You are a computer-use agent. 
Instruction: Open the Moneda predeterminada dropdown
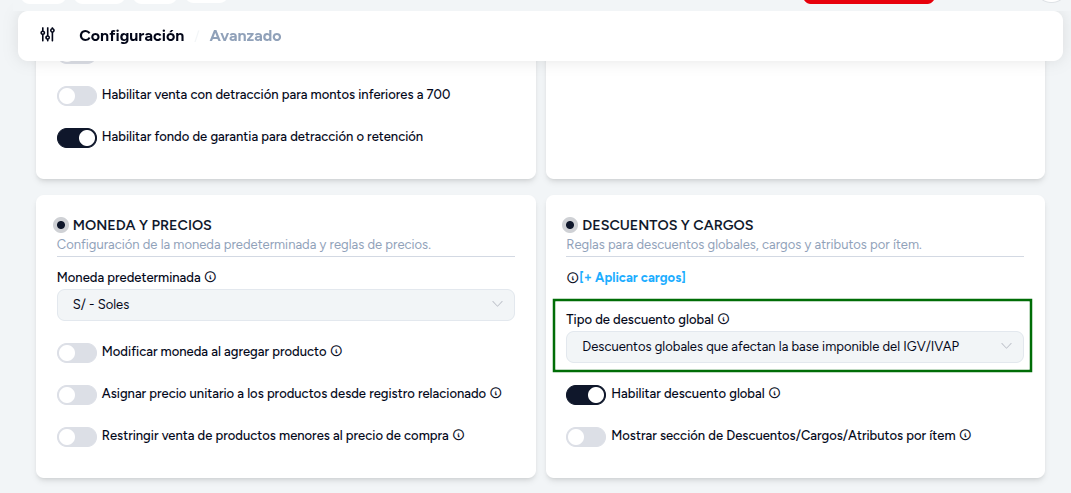click(286, 305)
